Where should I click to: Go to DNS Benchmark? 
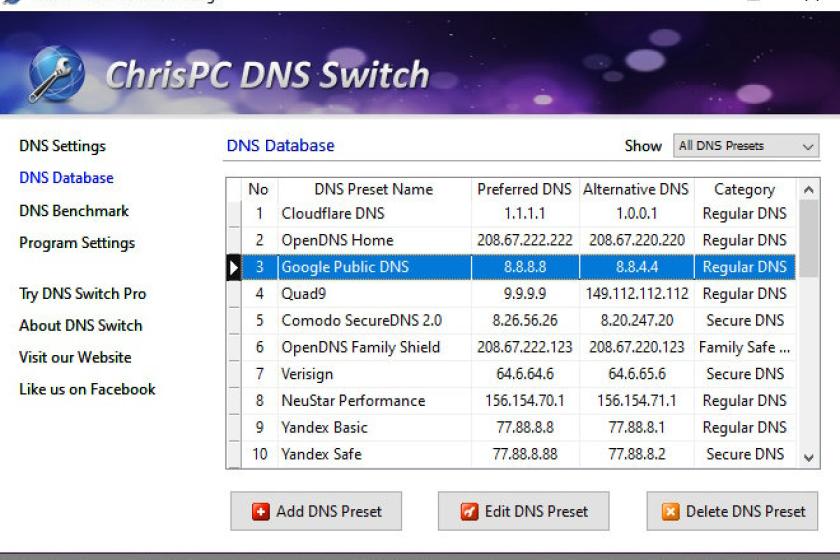coord(74,211)
